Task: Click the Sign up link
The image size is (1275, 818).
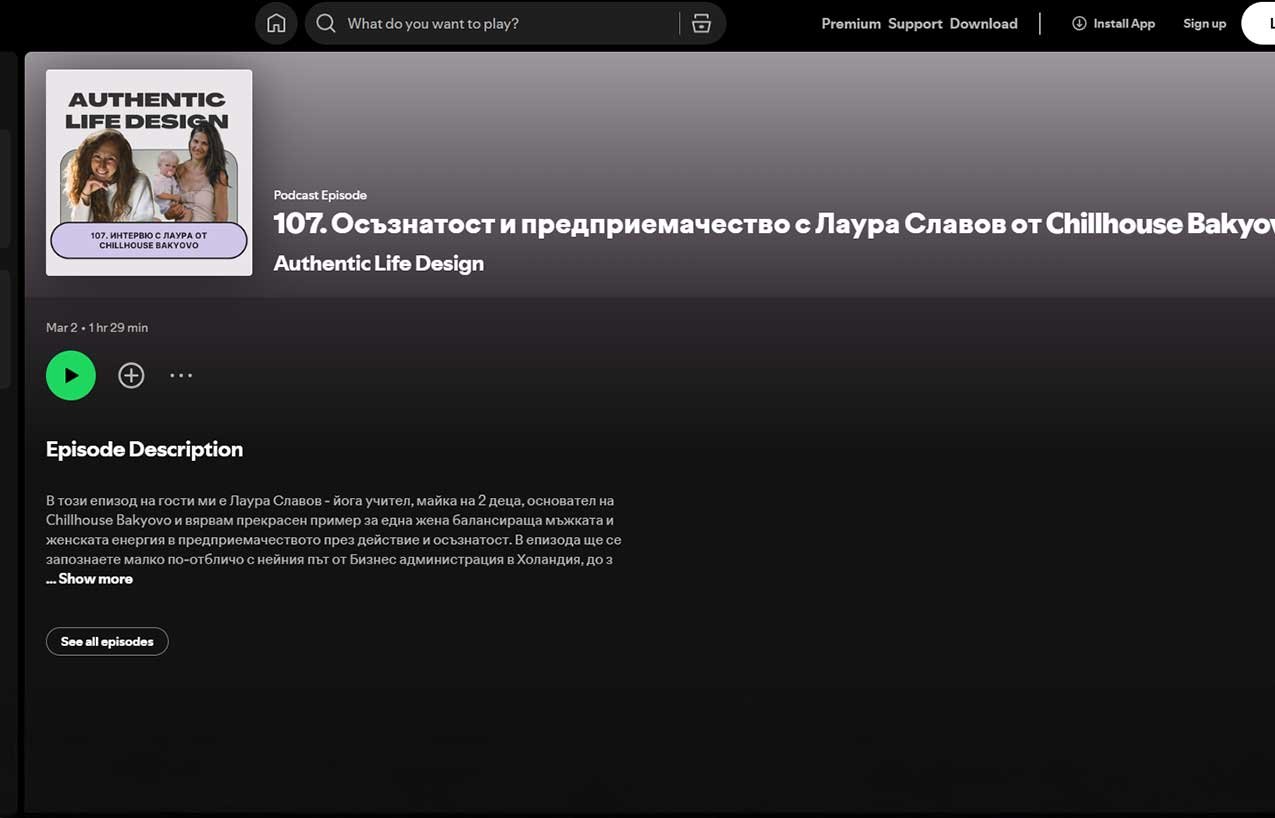Action: tap(1203, 23)
